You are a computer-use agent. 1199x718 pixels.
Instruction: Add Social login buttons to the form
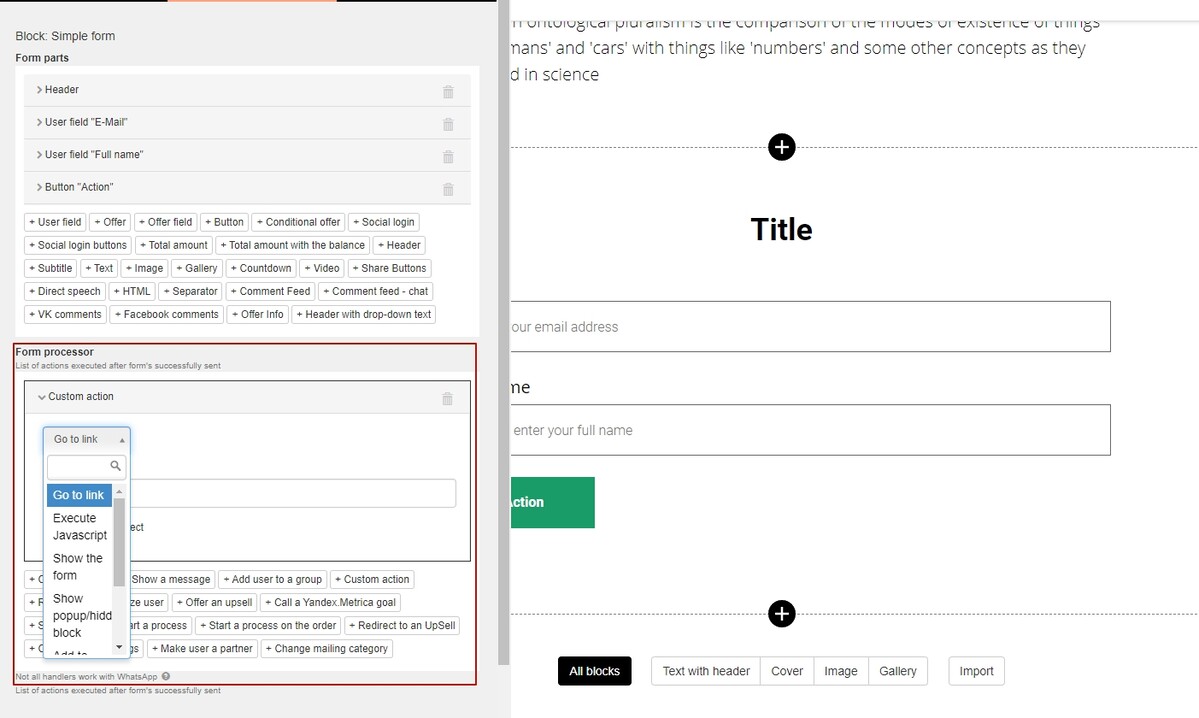[78, 245]
